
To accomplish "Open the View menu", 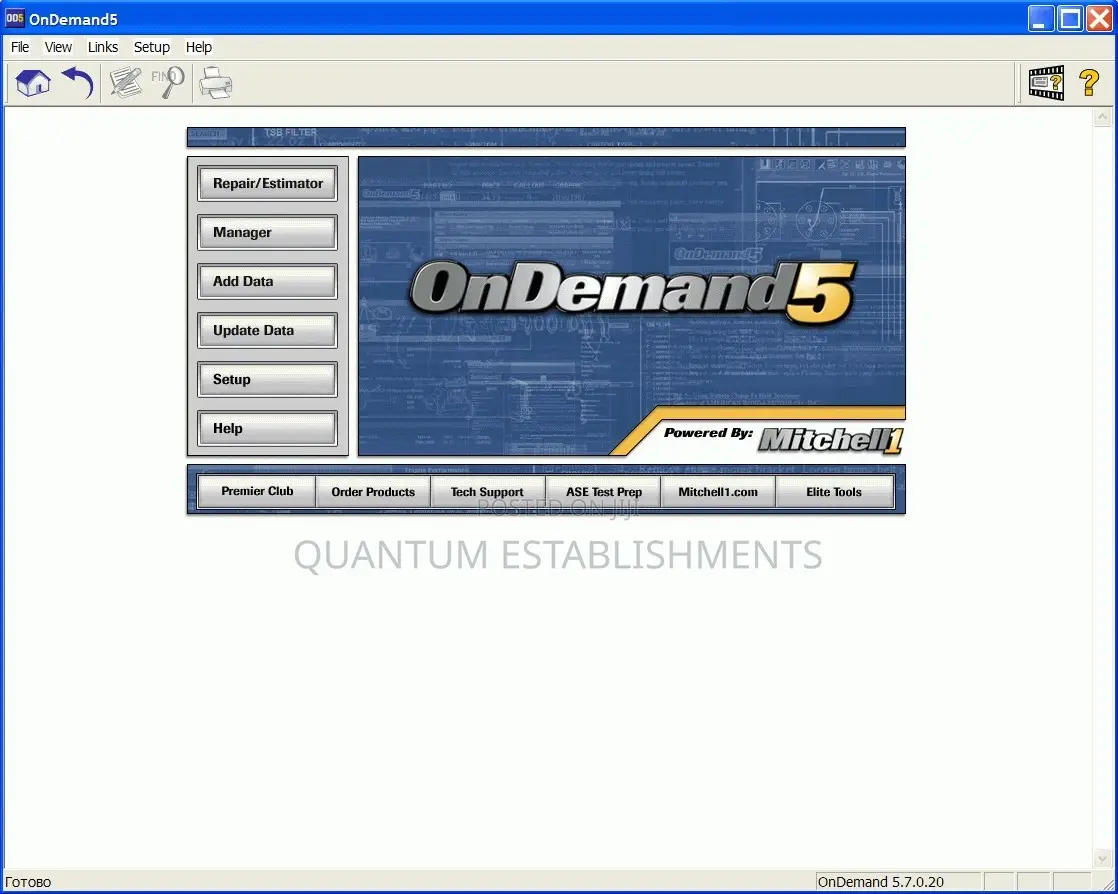I will [x=58, y=47].
